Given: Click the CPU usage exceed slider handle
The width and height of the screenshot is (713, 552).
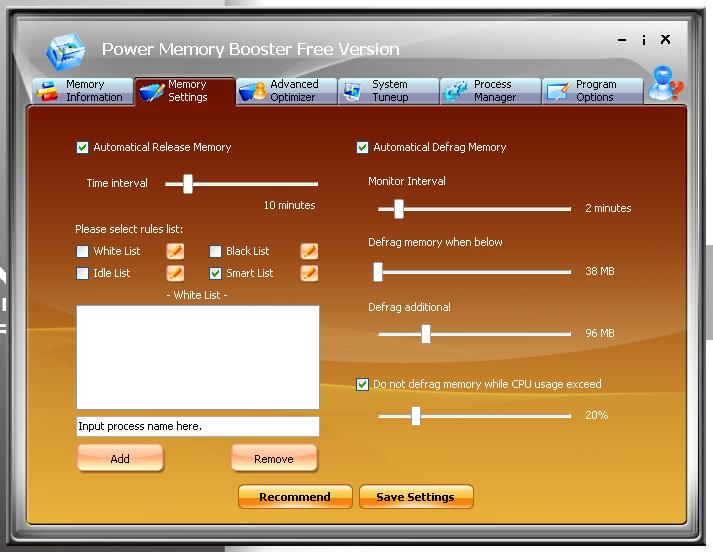Looking at the screenshot, I should (x=416, y=416).
